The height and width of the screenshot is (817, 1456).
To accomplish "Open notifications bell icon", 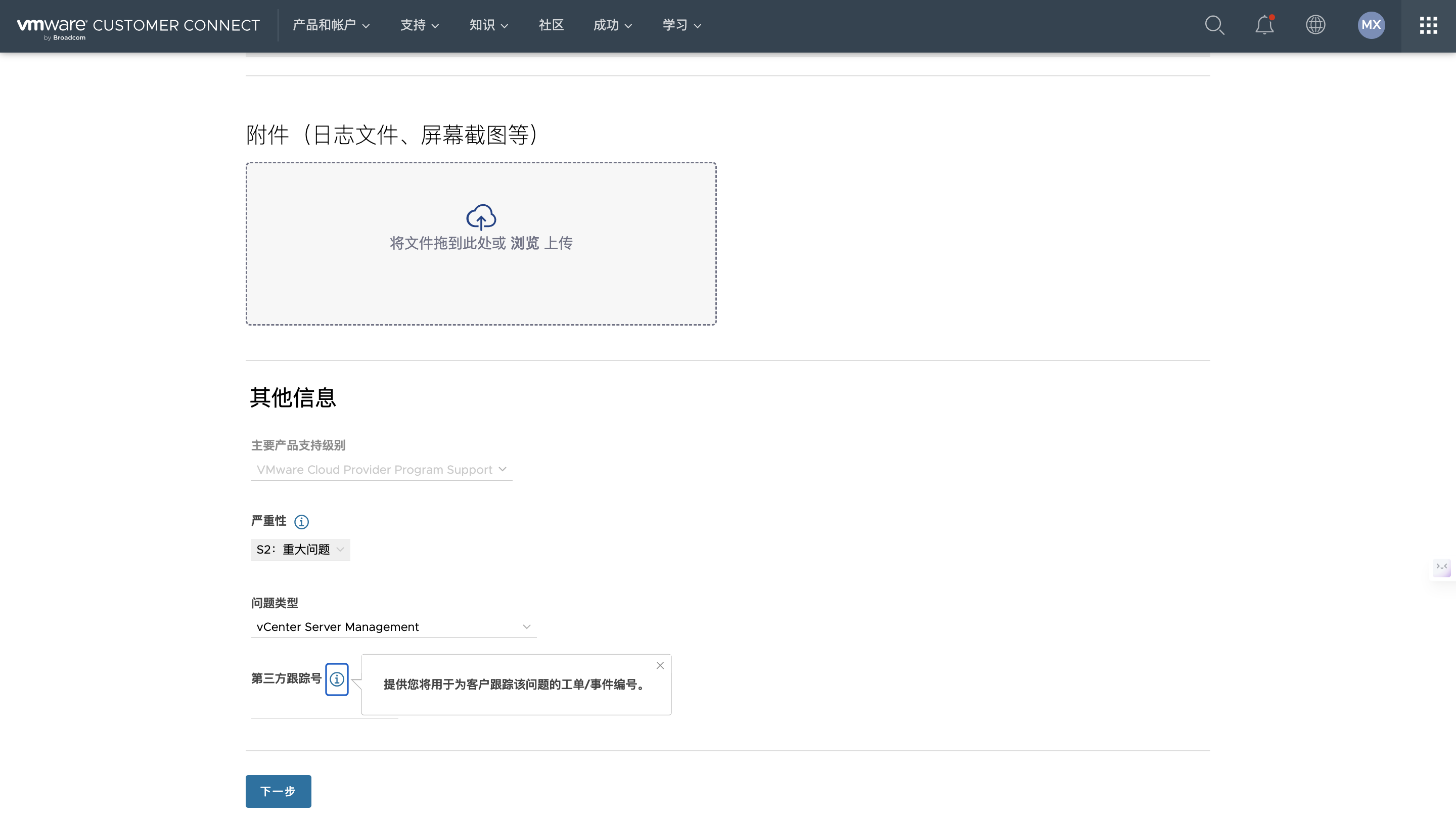I will tap(1264, 25).
